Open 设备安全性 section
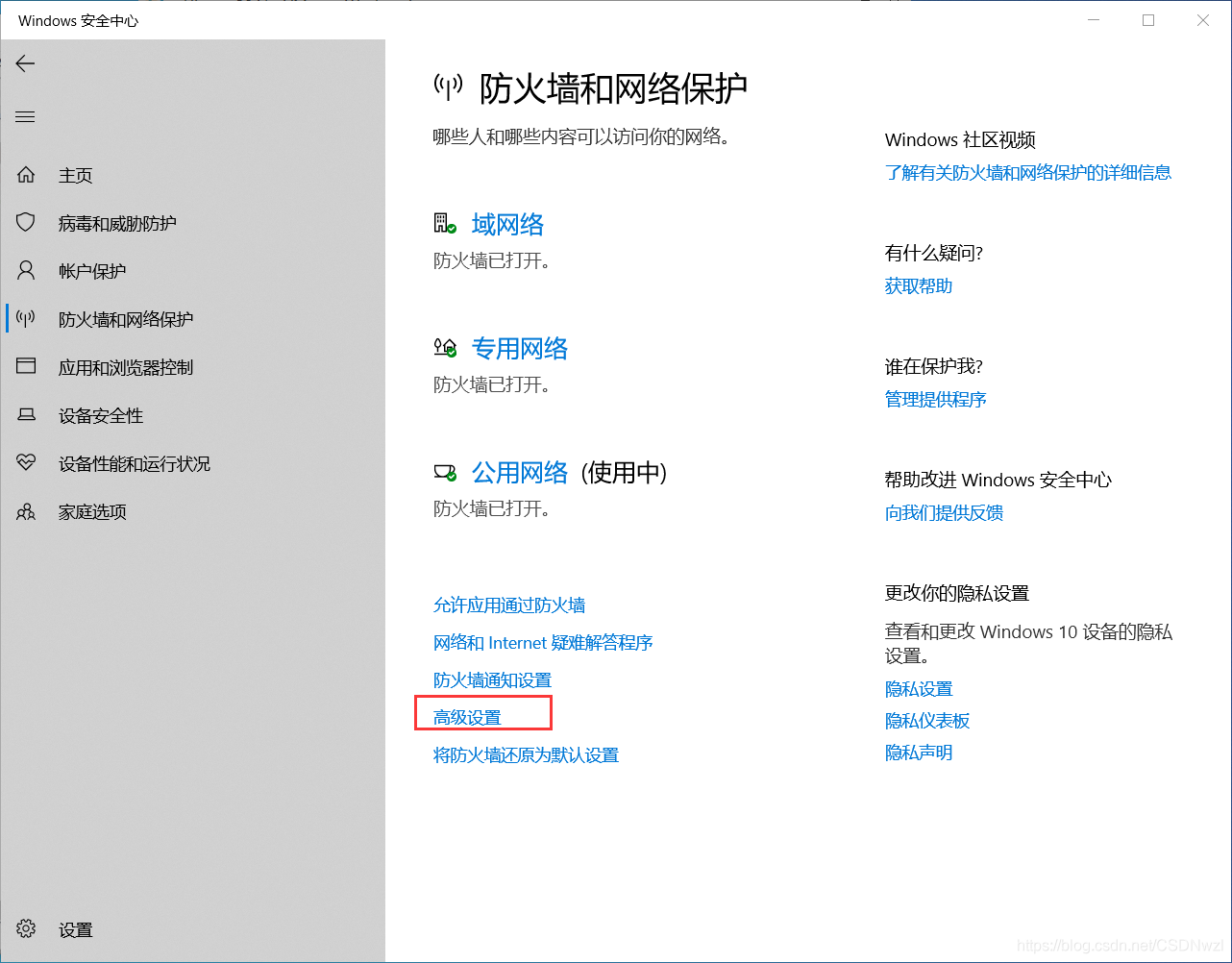The height and width of the screenshot is (963, 1232). (101, 416)
